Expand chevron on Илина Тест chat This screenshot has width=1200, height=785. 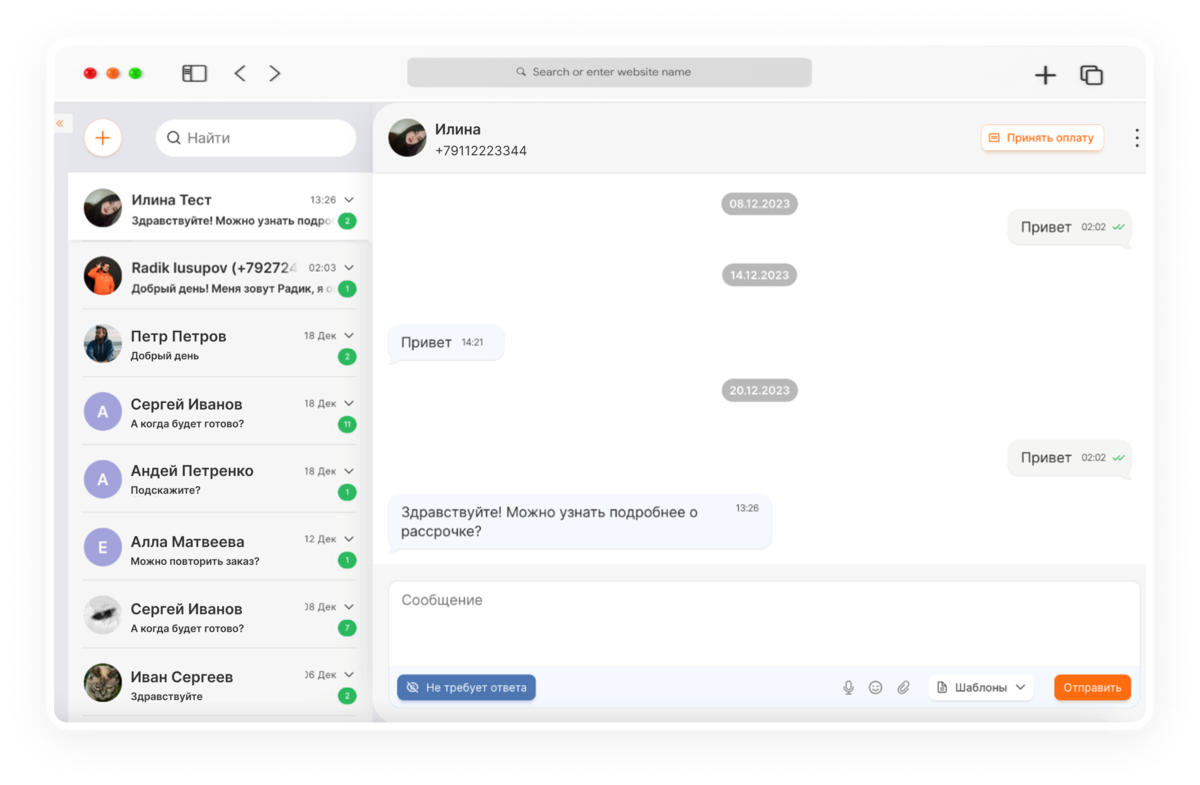(349, 200)
